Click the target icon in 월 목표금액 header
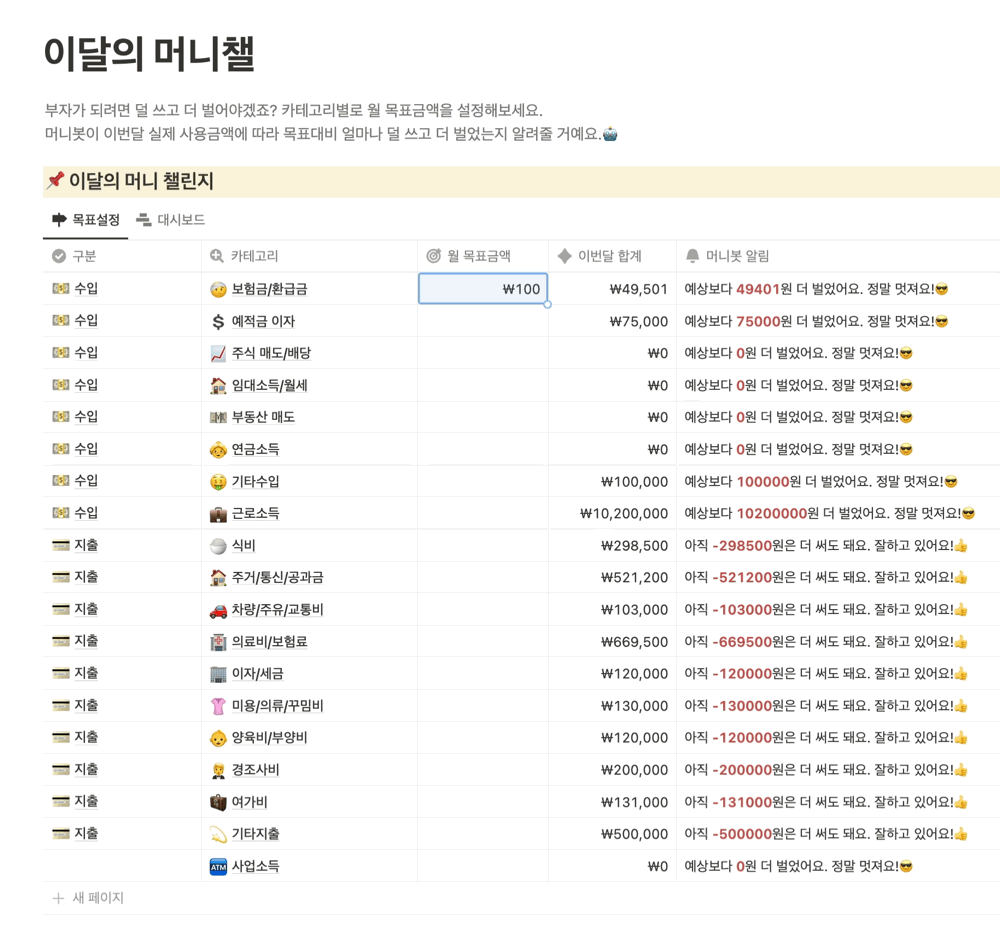The height and width of the screenshot is (935, 1000). pos(434,256)
